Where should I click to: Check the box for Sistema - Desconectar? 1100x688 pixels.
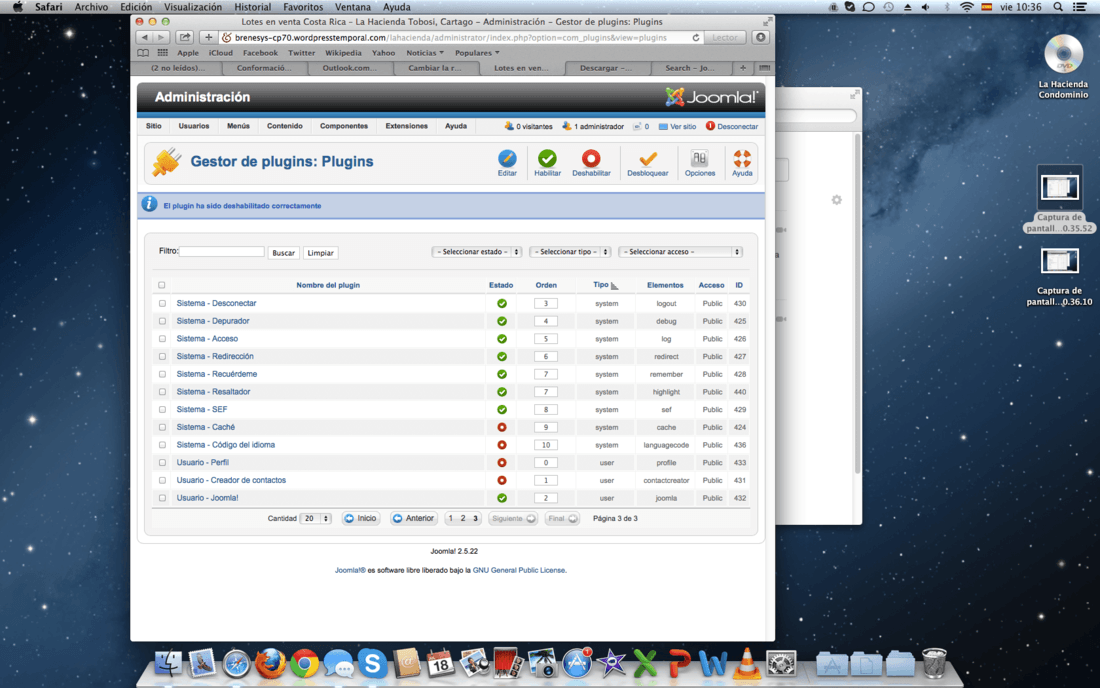click(x=162, y=304)
